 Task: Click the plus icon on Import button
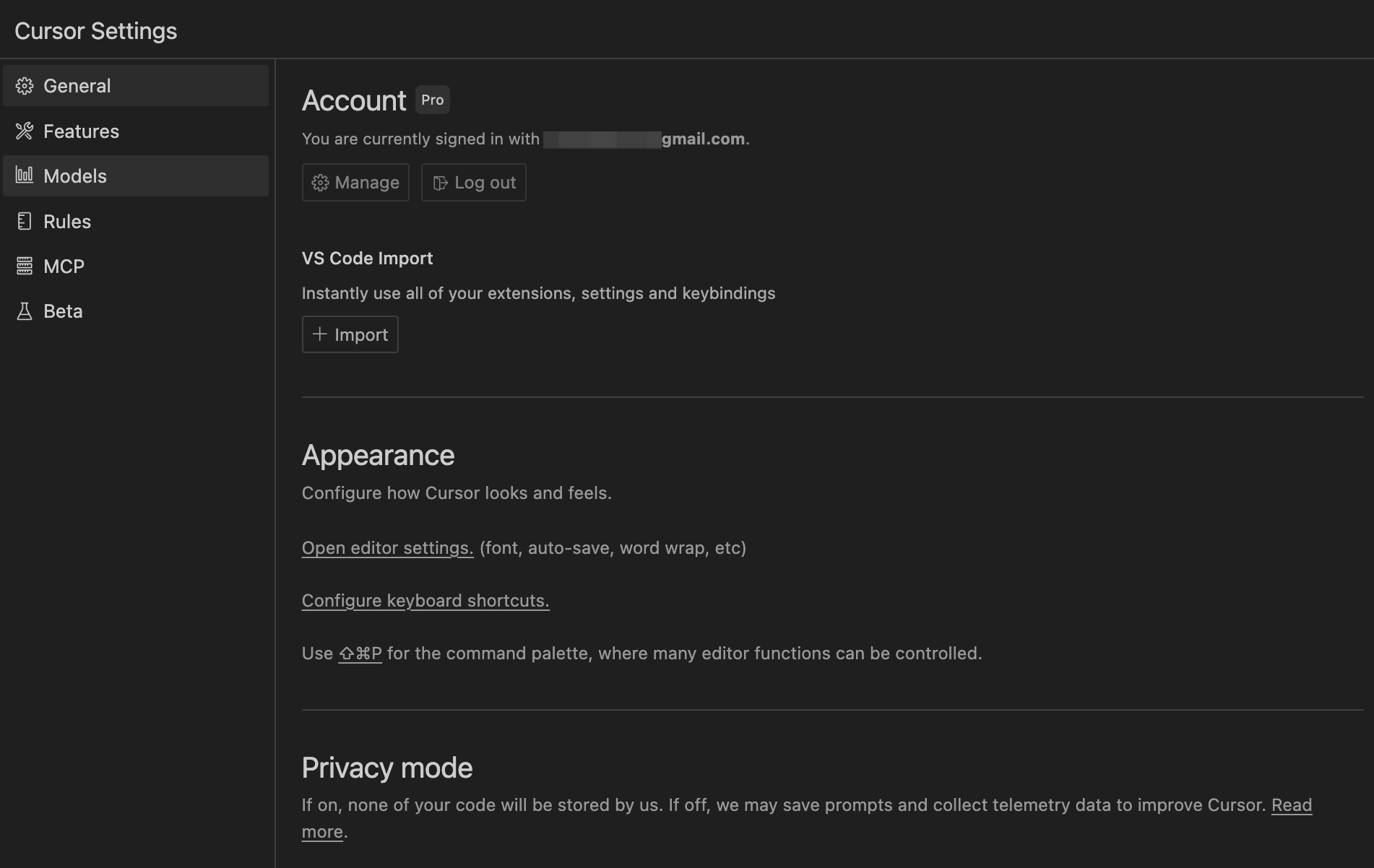319,334
